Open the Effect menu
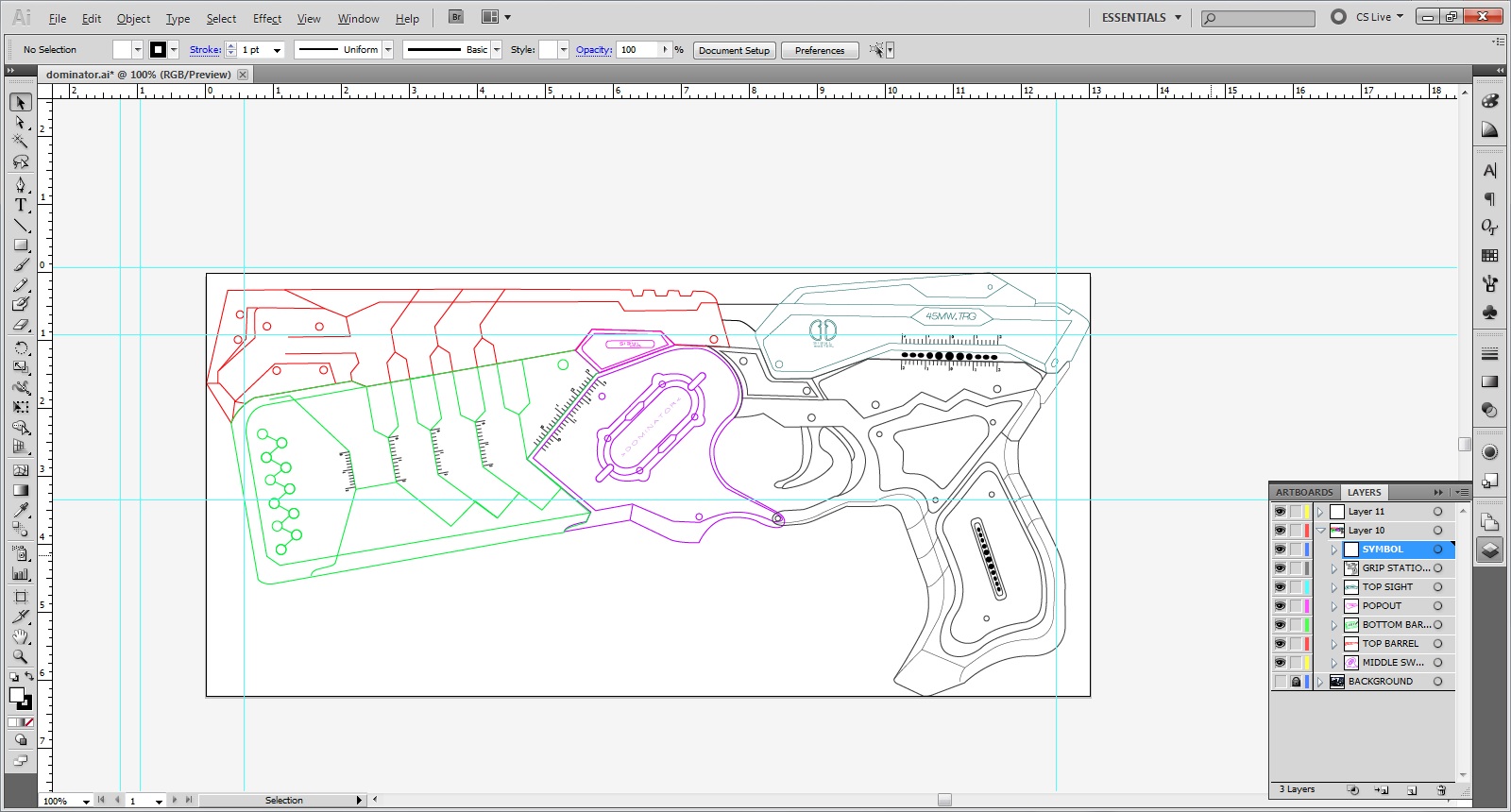The height and width of the screenshot is (812, 1511). (x=266, y=19)
